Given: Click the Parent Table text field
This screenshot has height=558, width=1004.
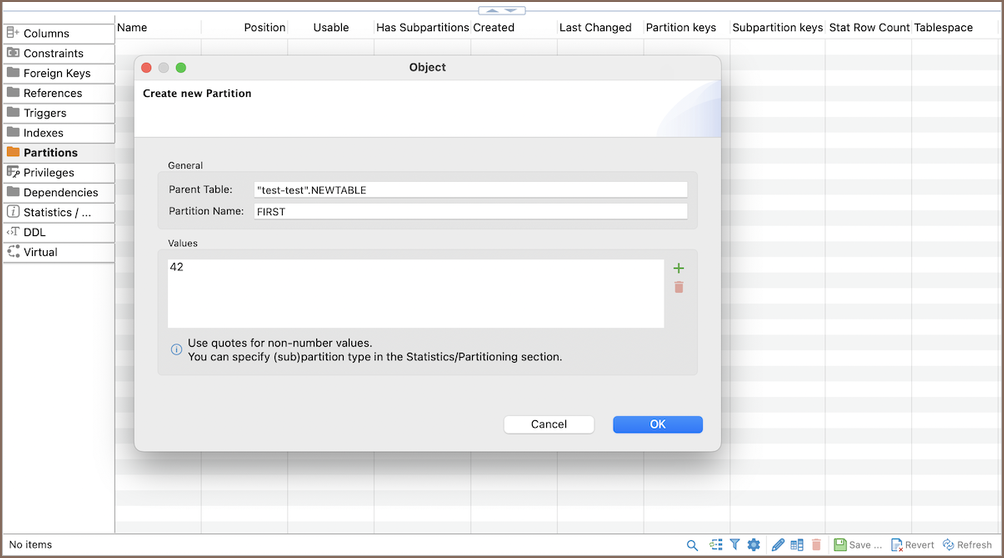Looking at the screenshot, I should coord(470,190).
